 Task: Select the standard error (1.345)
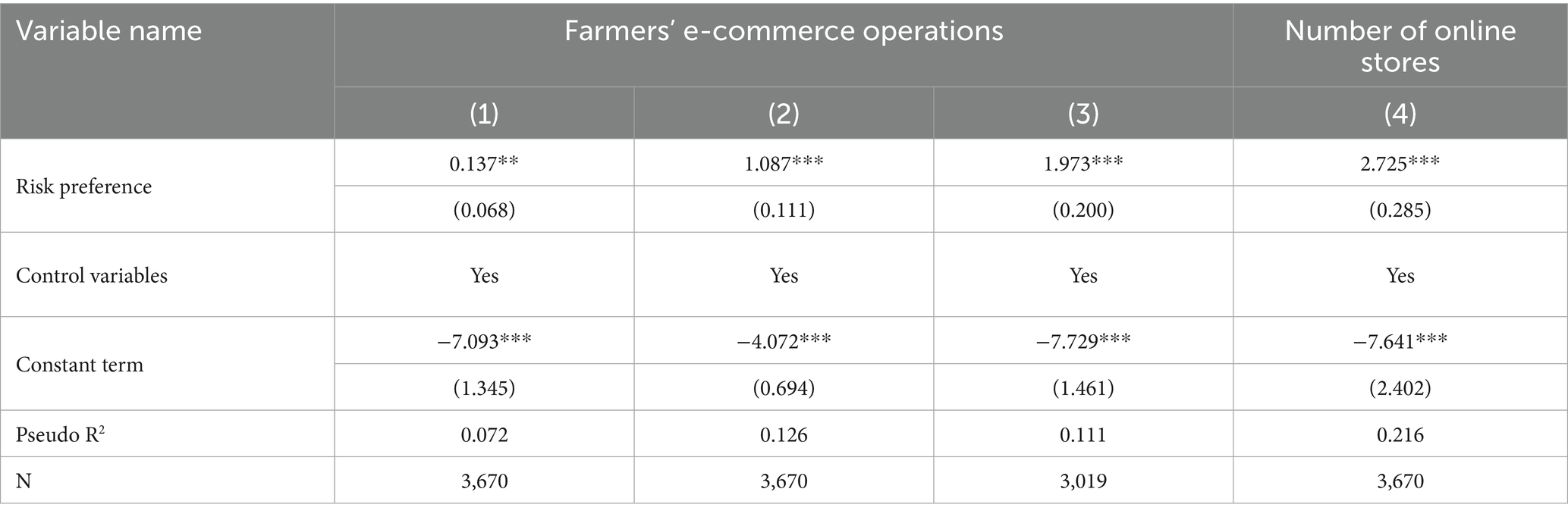(x=484, y=388)
